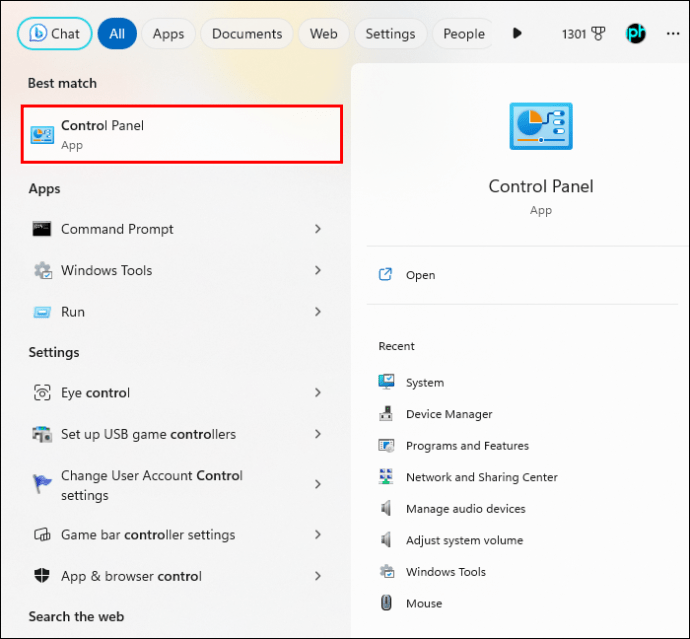Click Windows Tools text in Recent list
The width and height of the screenshot is (690, 639).
coord(446,572)
